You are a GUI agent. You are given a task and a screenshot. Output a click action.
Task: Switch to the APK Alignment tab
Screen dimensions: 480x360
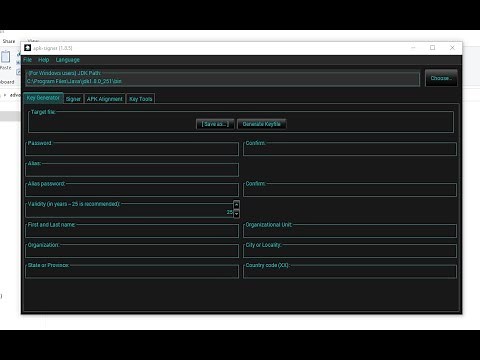tap(105, 99)
